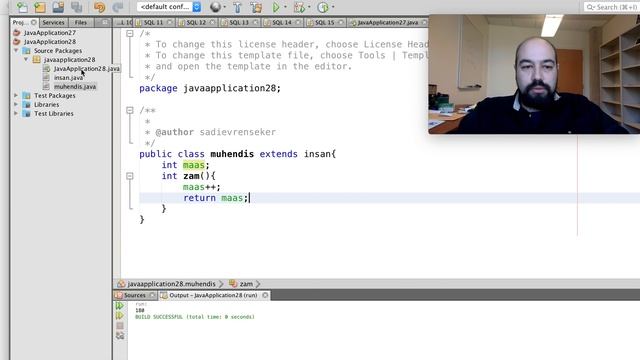Image resolution: width=640 pixels, height=360 pixels.
Task: Click the Redo toolbar icon
Action: coord(118,7)
